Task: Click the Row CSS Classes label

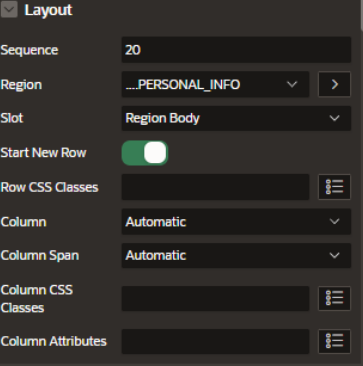Action: pyautogui.click(x=50, y=187)
